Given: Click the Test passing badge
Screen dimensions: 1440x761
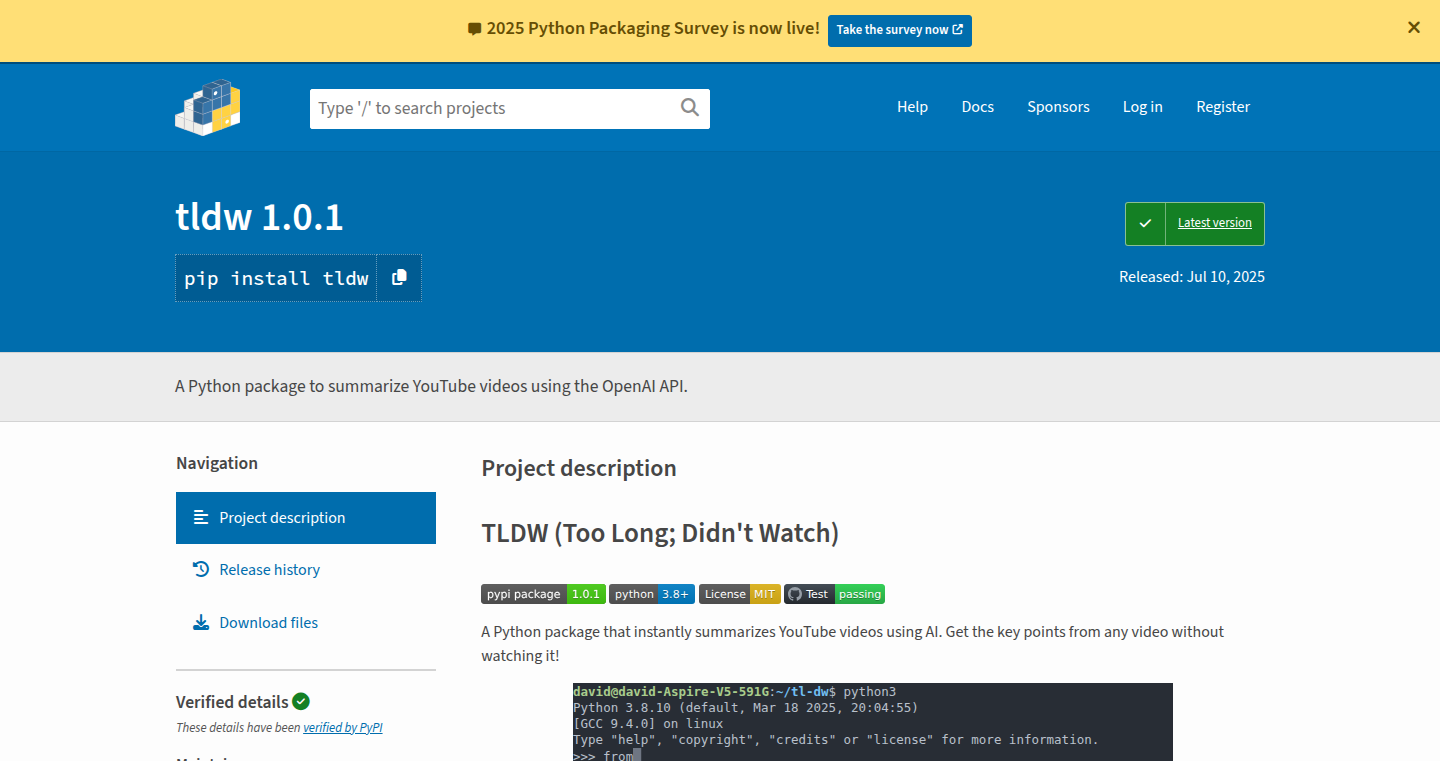Looking at the screenshot, I should [x=834, y=594].
